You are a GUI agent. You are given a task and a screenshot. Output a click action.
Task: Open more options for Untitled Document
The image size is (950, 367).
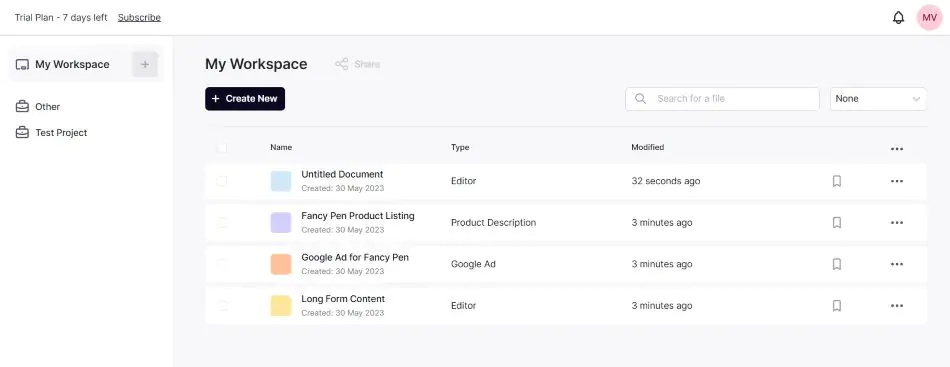coord(897,181)
